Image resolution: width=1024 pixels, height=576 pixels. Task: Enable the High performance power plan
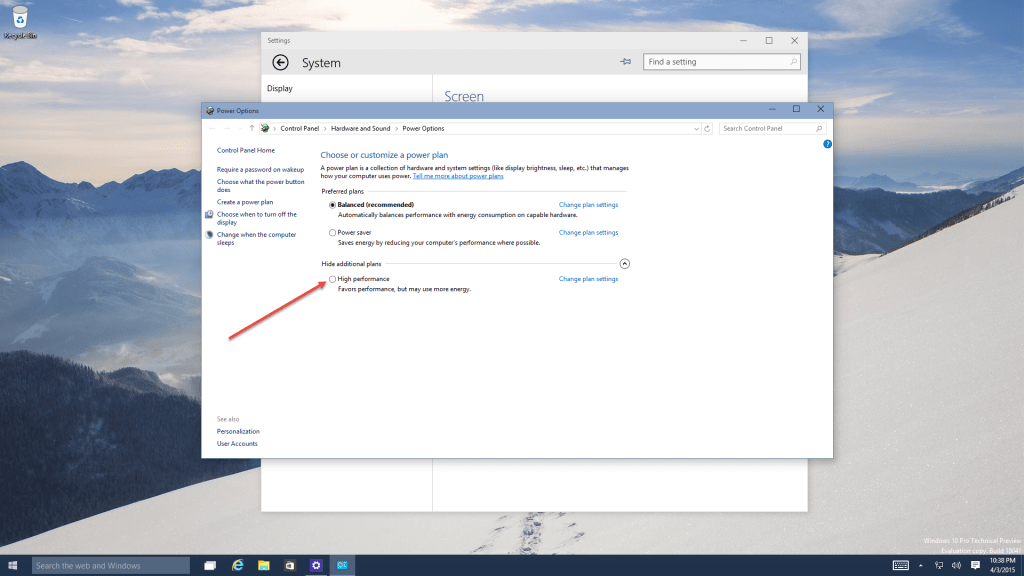333,279
